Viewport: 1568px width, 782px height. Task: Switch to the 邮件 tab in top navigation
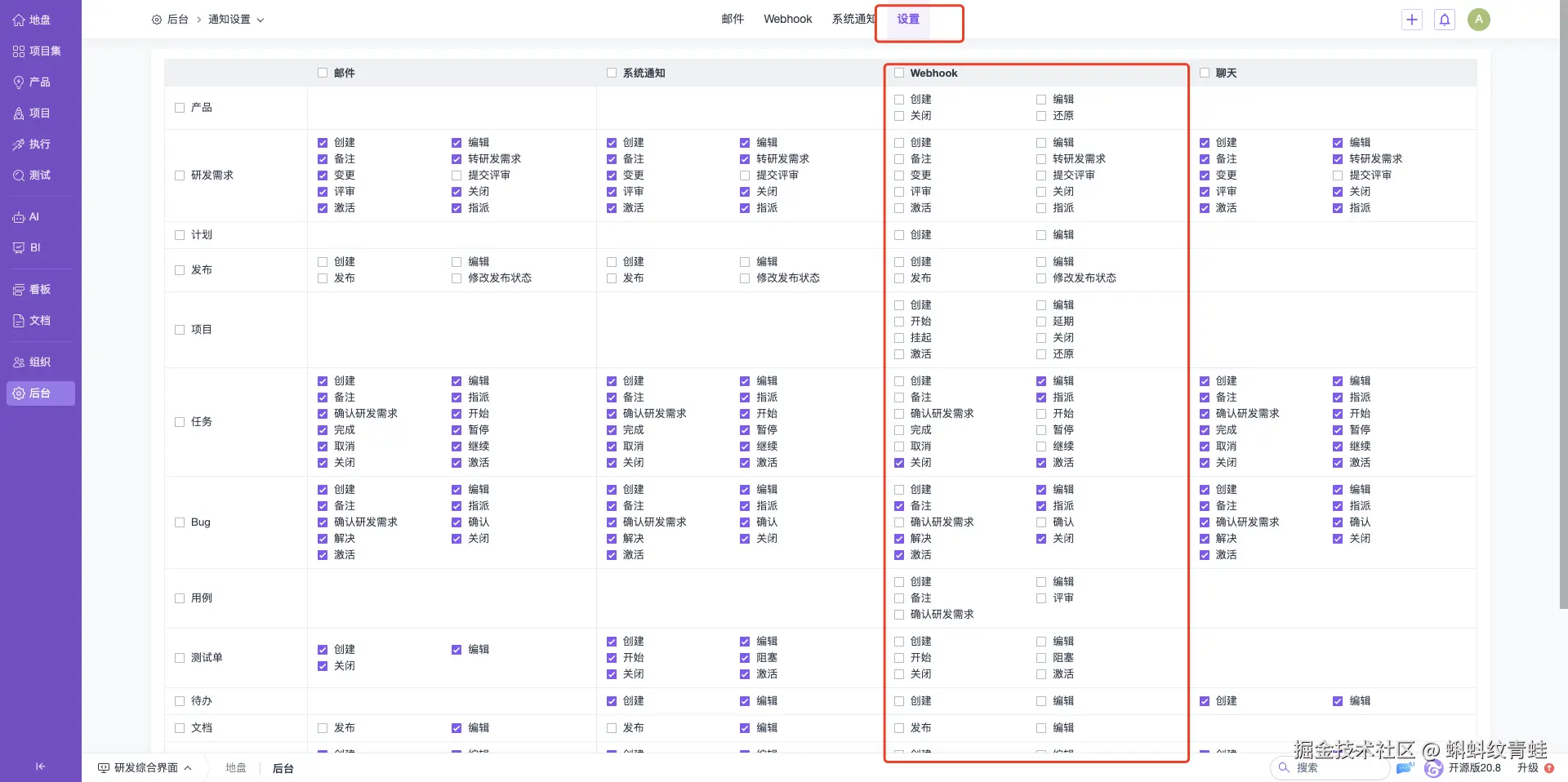click(733, 19)
